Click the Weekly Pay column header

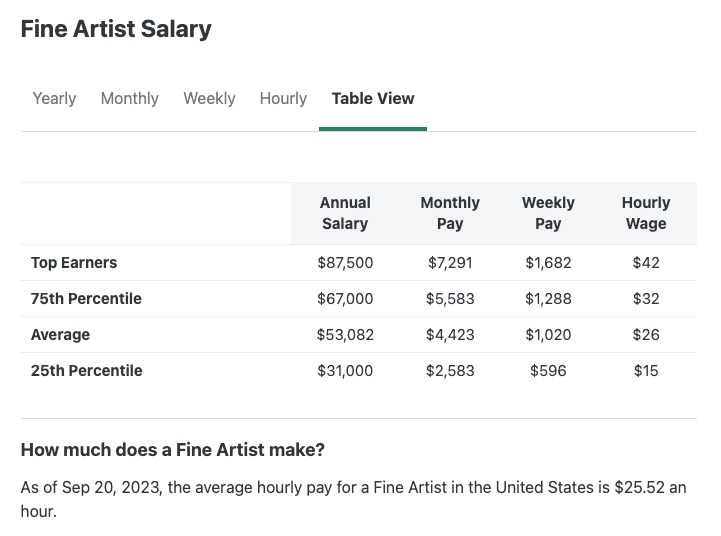[x=548, y=213]
